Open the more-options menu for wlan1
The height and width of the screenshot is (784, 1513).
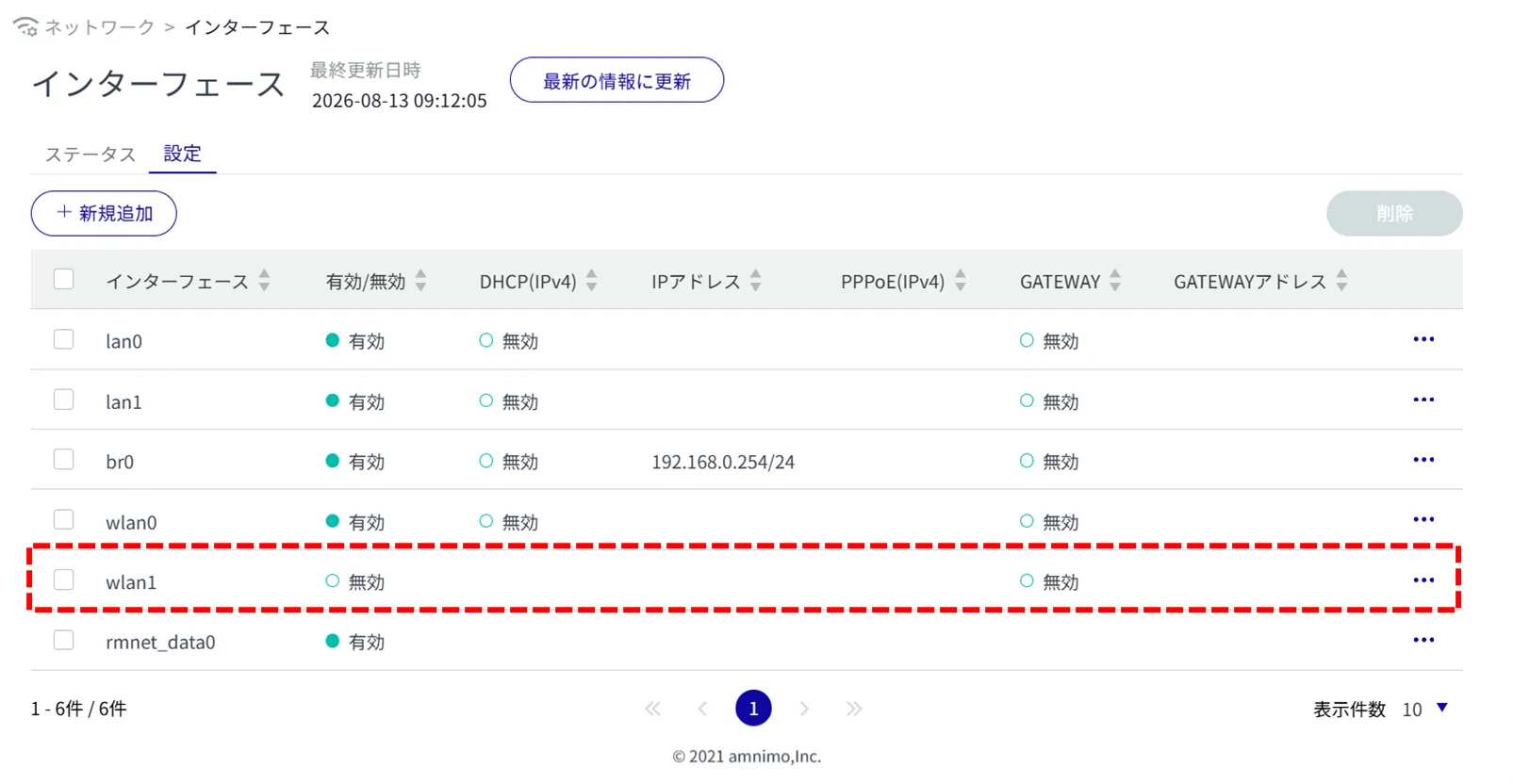[1423, 580]
